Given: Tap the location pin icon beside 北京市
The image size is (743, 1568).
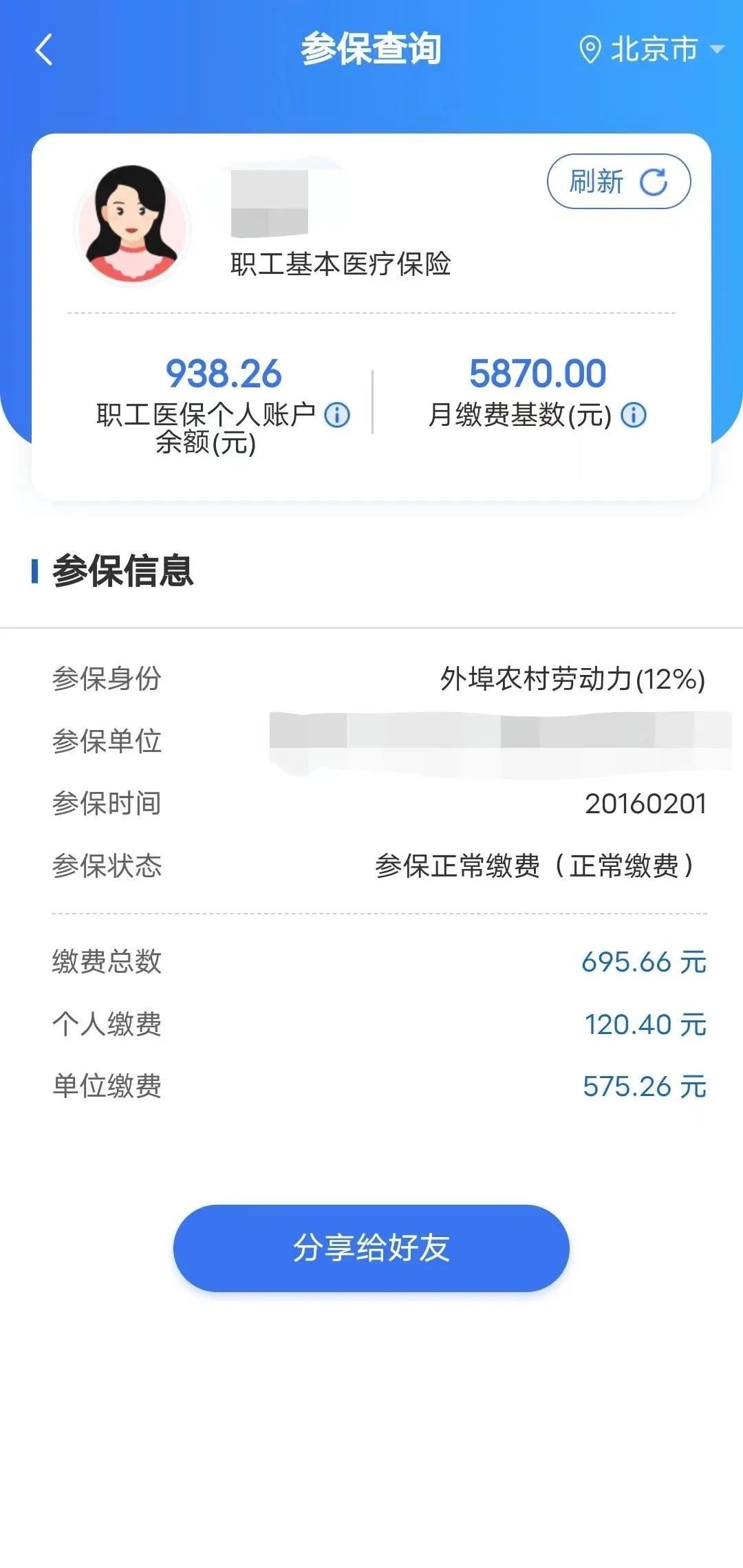Looking at the screenshot, I should point(590,48).
